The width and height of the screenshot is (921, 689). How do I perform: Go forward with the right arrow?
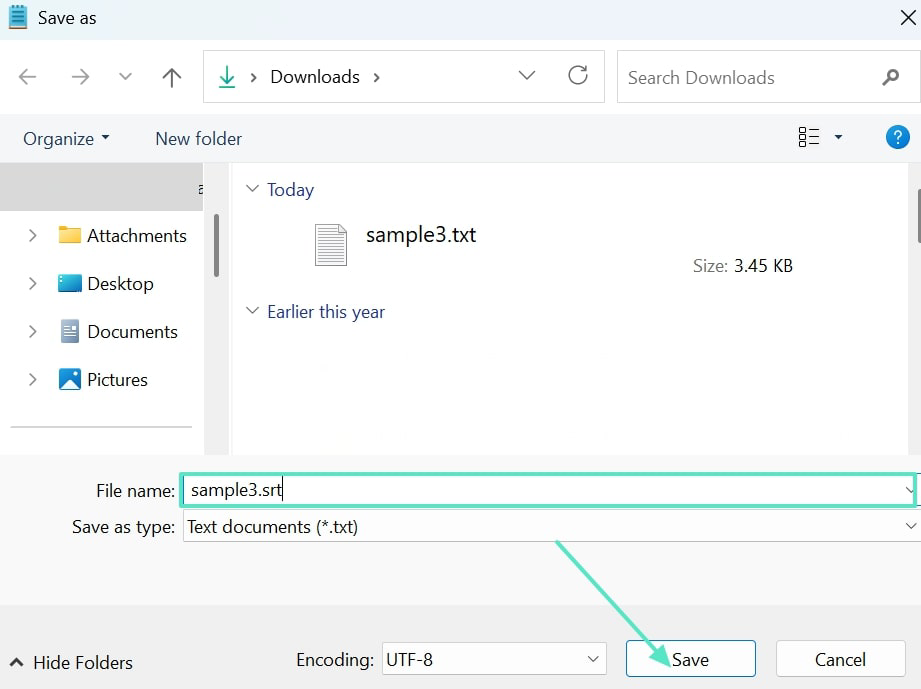[x=80, y=77]
